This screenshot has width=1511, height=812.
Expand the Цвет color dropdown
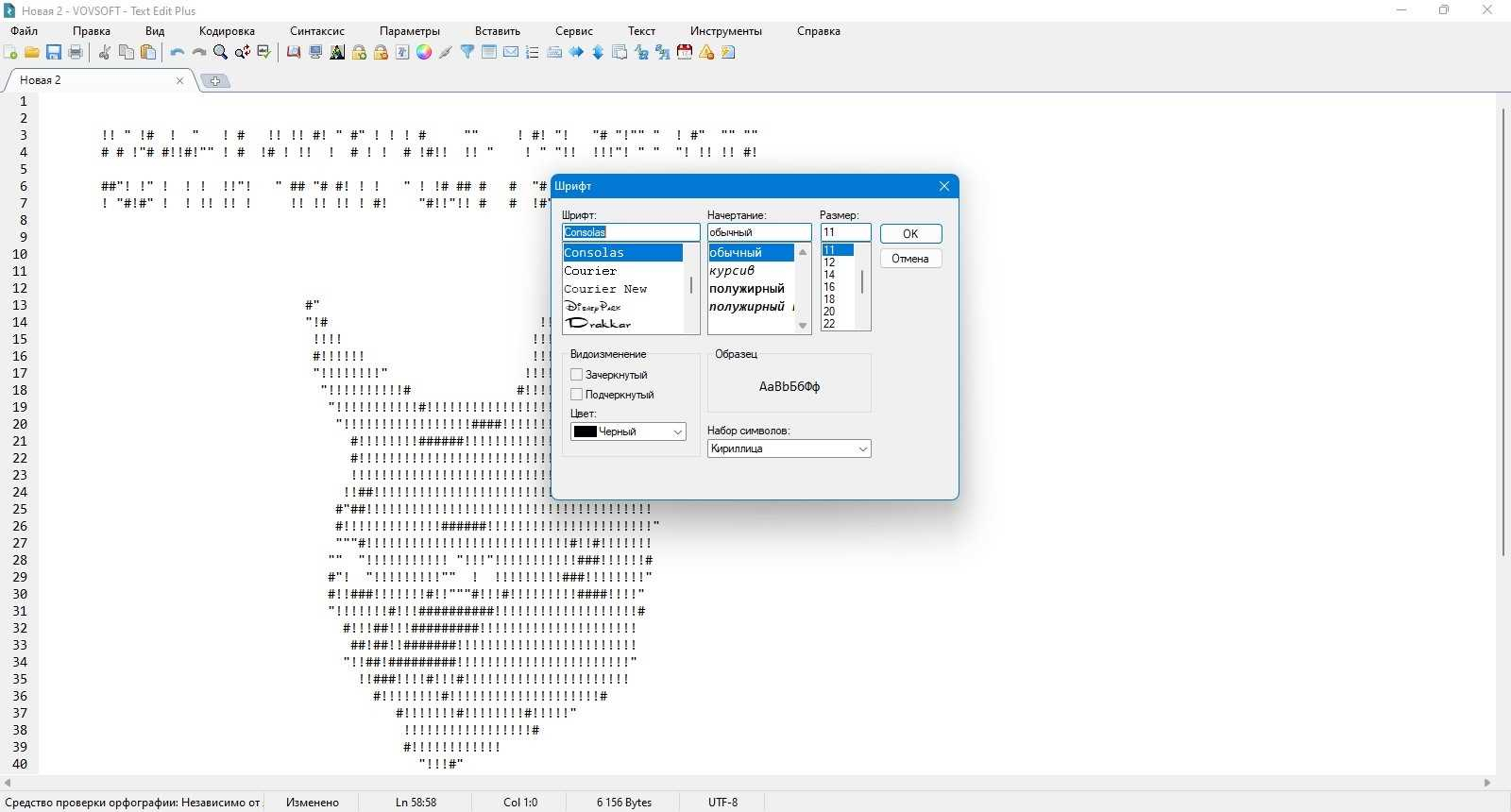(x=628, y=431)
